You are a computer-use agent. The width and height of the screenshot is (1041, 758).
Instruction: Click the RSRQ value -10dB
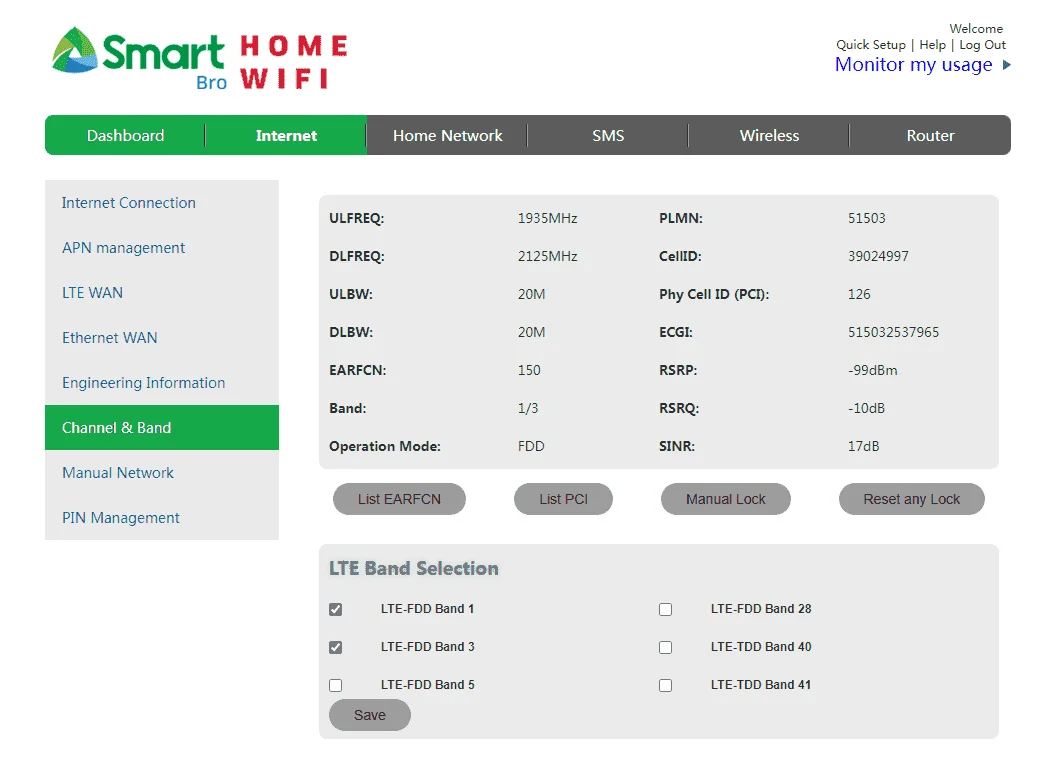[866, 408]
